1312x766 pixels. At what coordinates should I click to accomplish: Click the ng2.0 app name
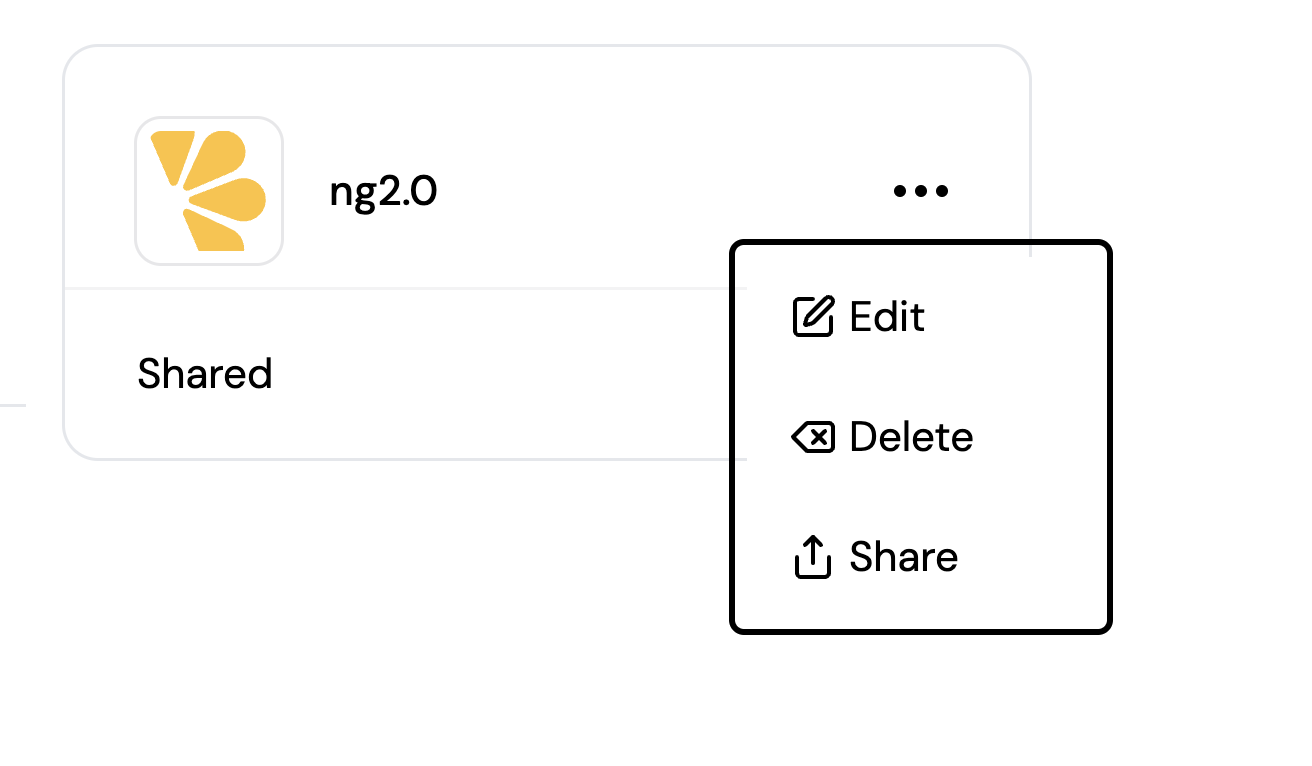point(383,191)
